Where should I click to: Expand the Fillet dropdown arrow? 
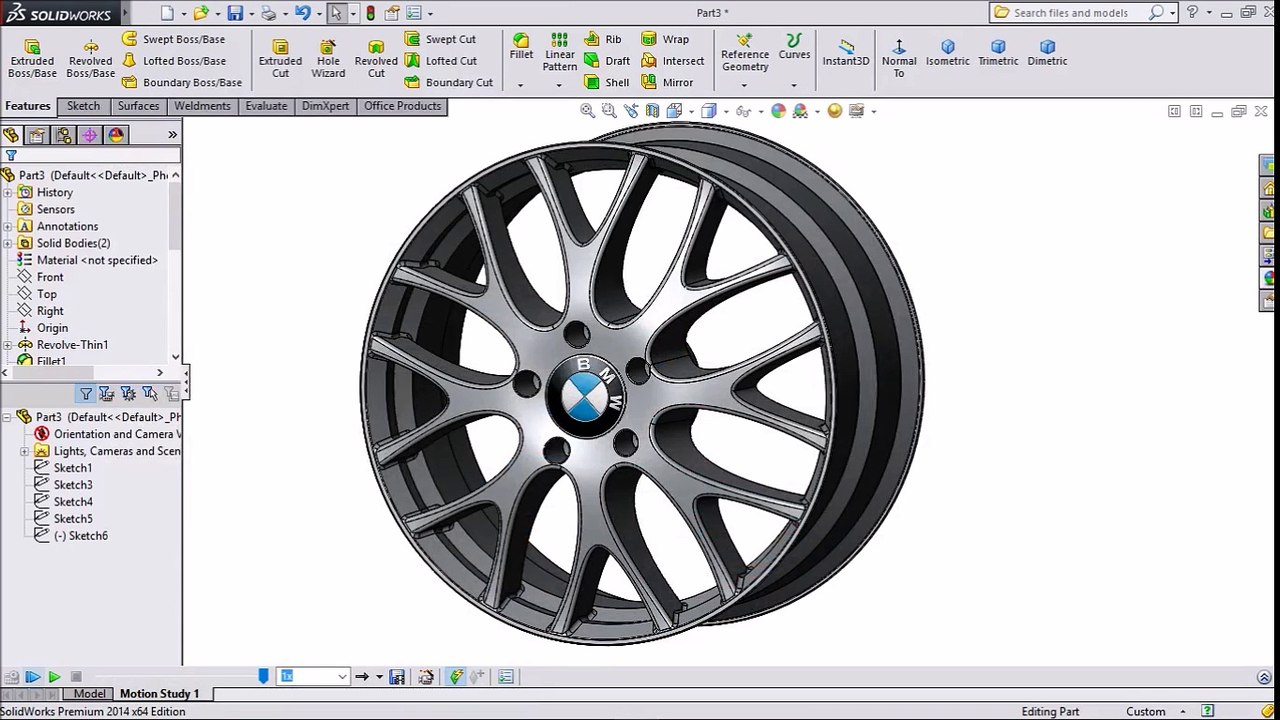point(520,85)
